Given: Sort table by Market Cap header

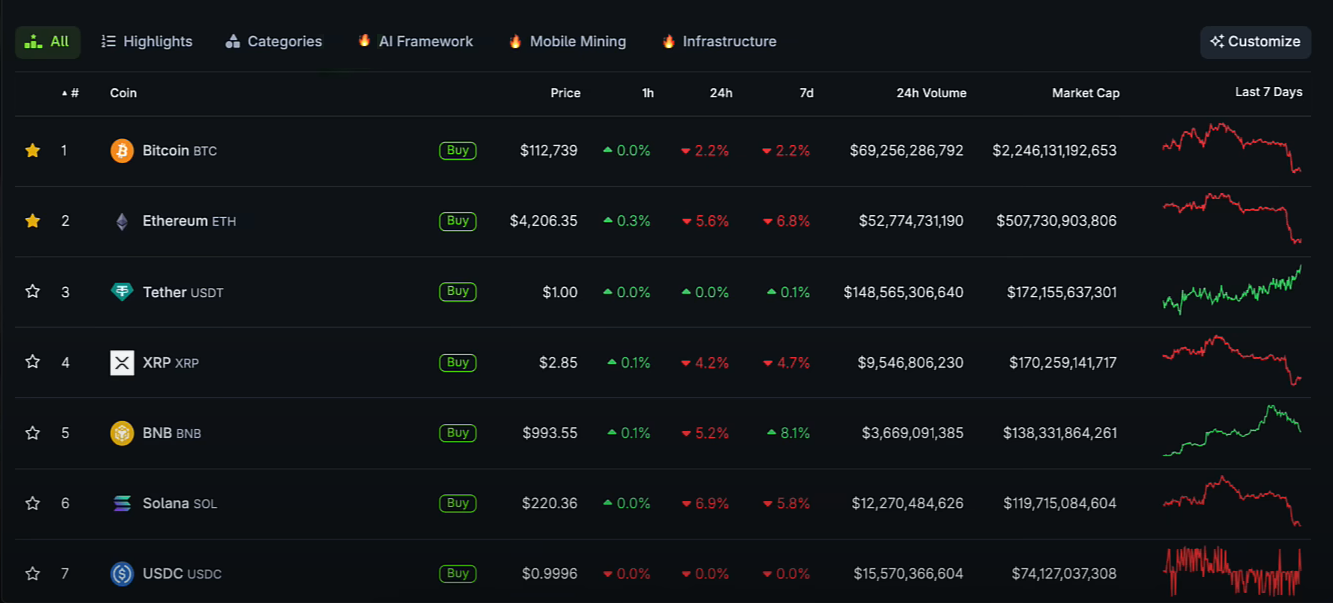Looking at the screenshot, I should 1085,93.
